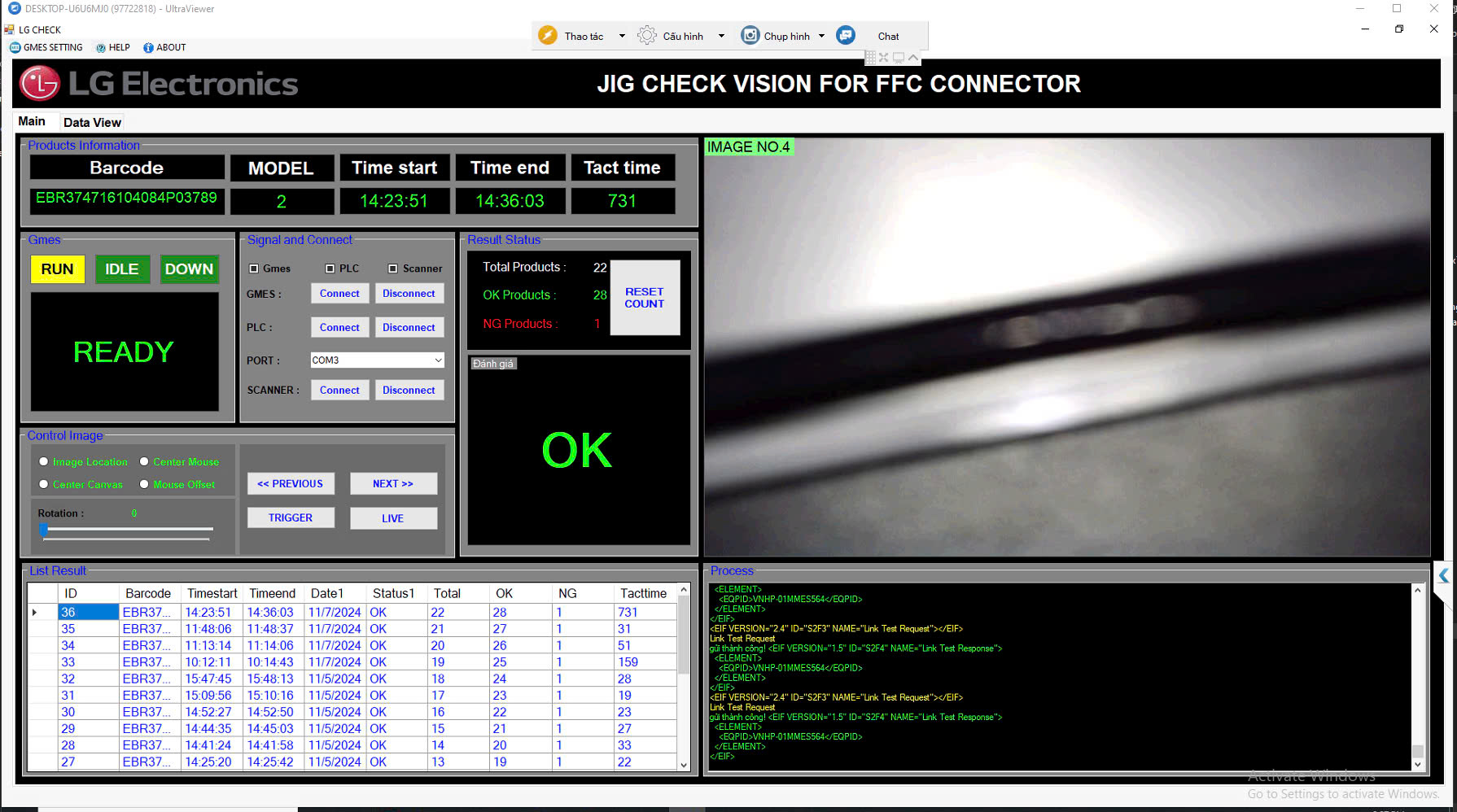Click the UltraViewer Chat bubble icon

846,36
